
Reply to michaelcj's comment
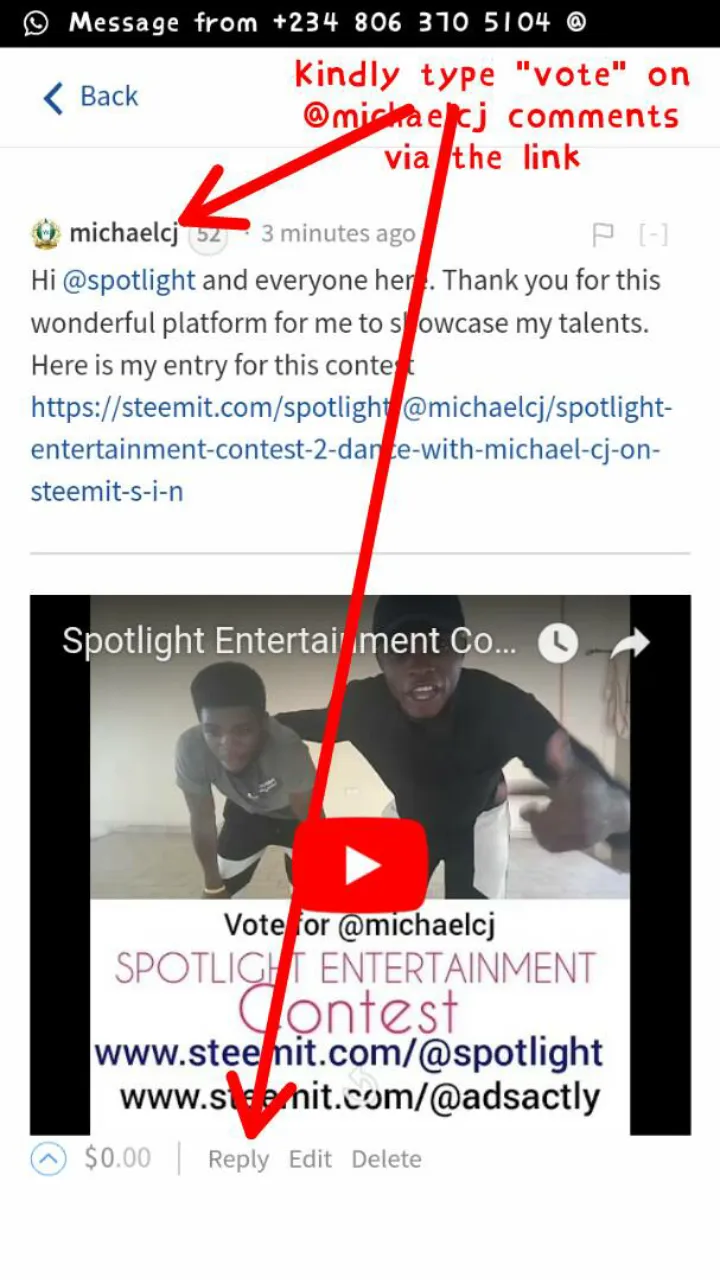(x=238, y=1159)
